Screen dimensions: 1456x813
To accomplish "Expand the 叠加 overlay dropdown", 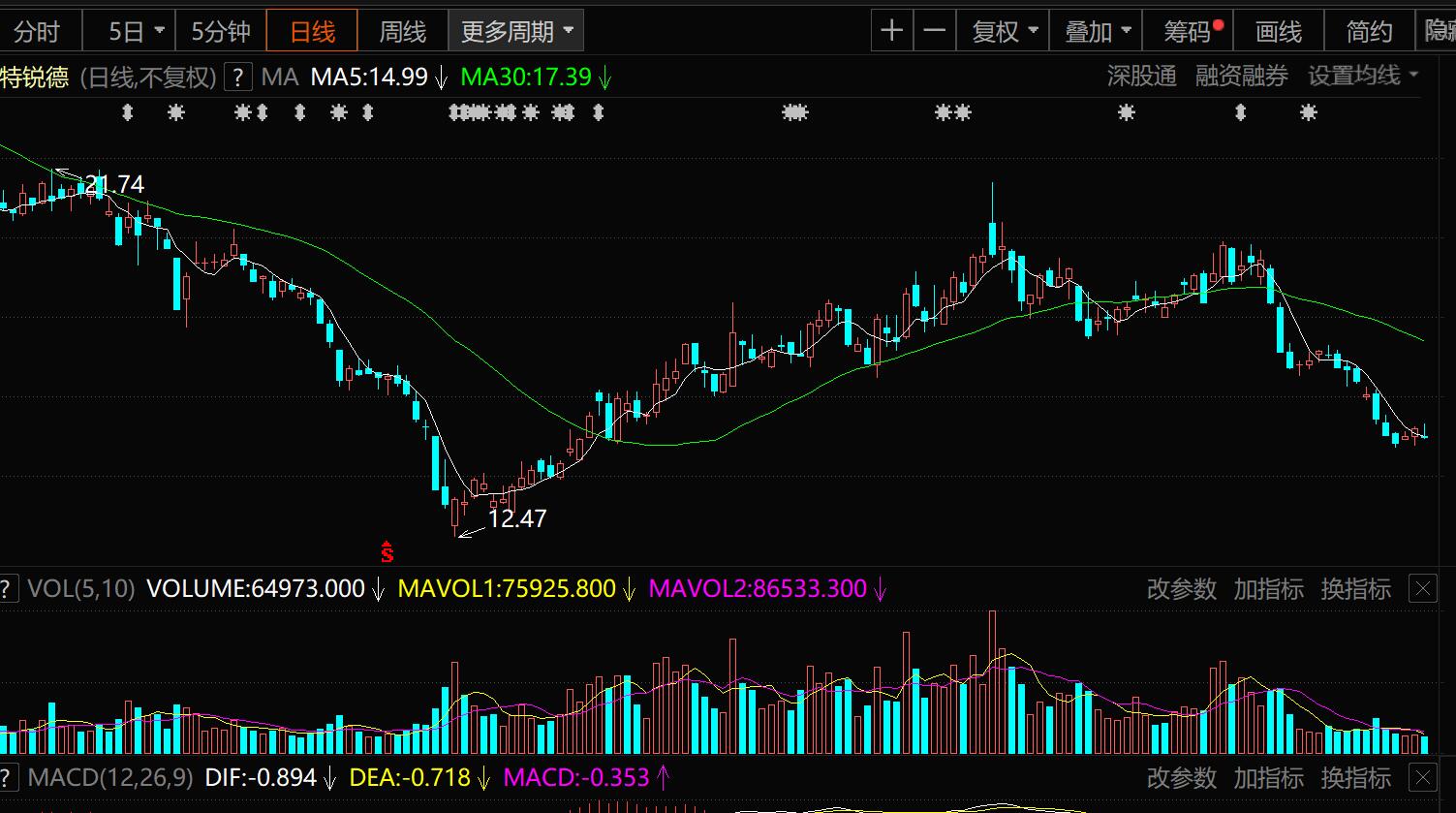I will pos(1097,32).
